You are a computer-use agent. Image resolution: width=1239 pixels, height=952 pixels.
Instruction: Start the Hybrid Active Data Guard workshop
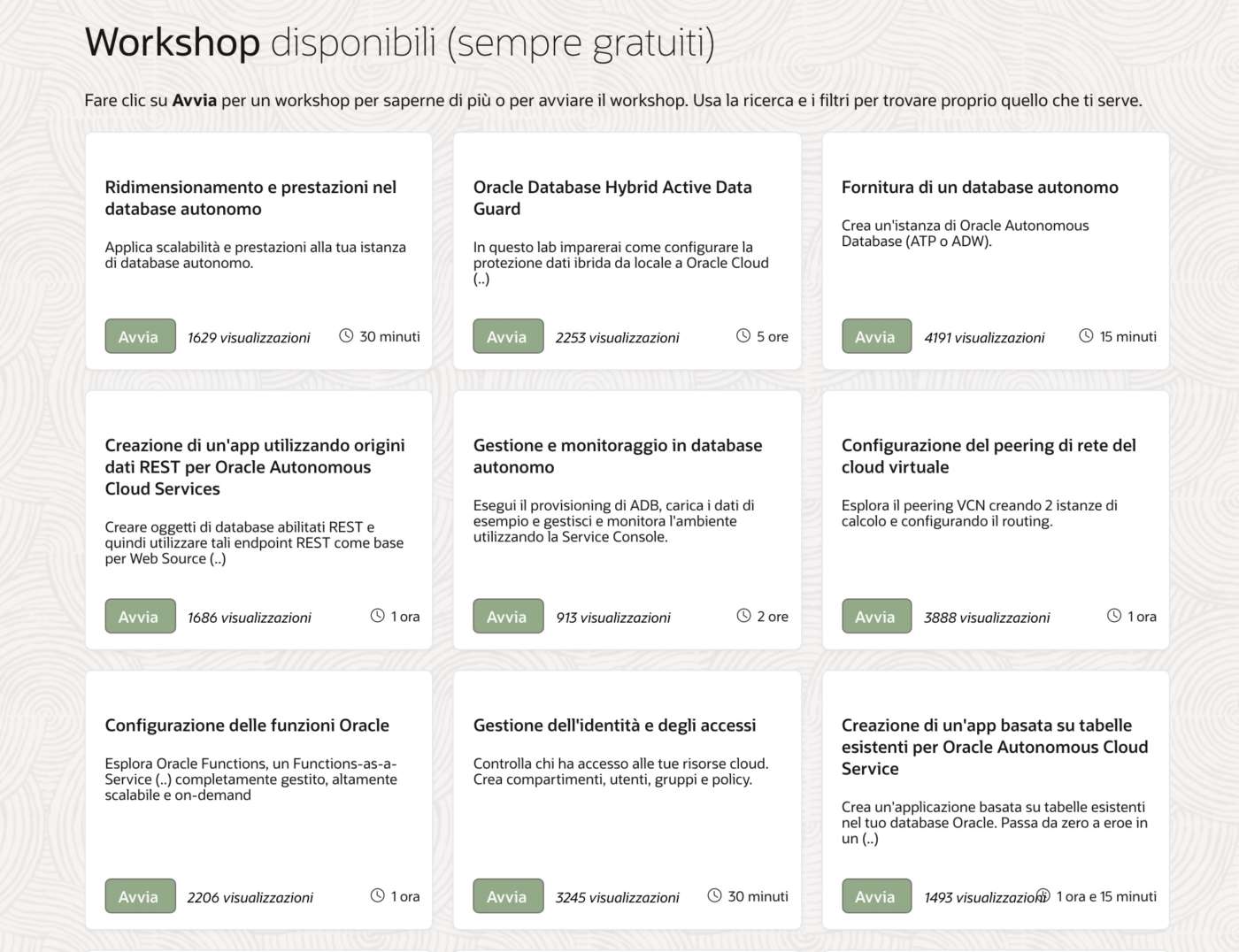(508, 336)
